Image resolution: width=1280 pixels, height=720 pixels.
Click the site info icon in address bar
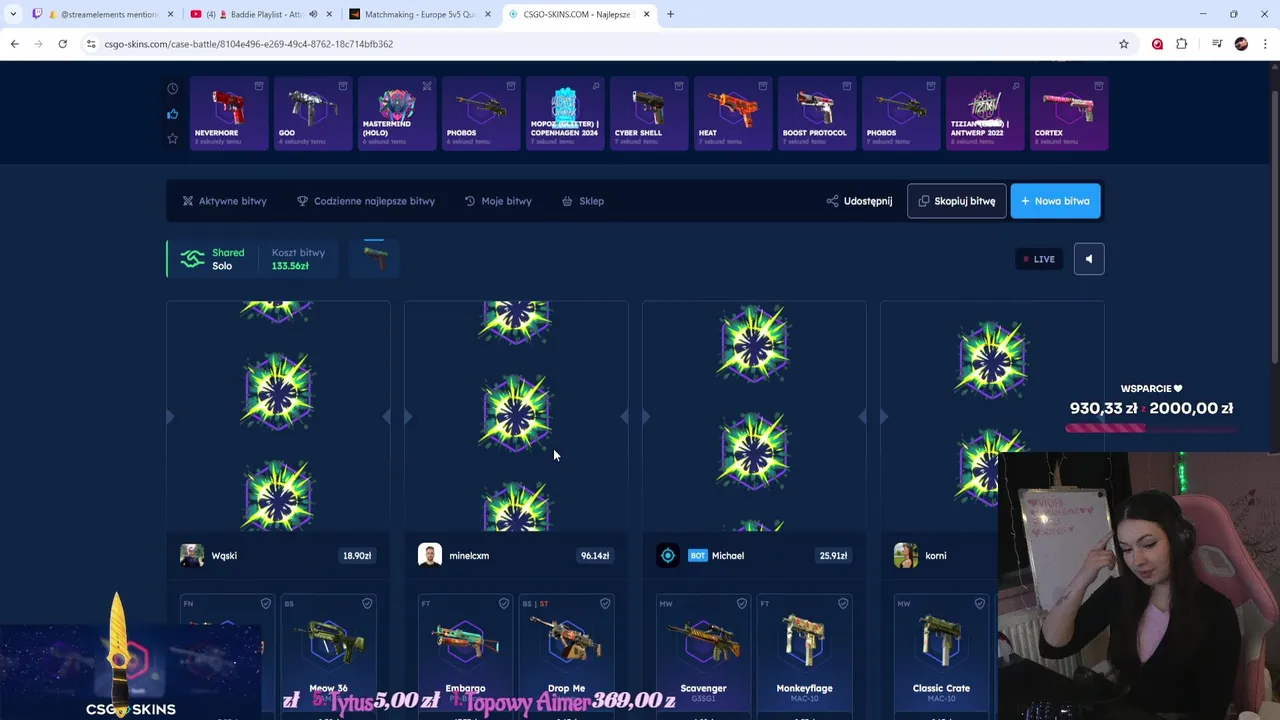(91, 44)
